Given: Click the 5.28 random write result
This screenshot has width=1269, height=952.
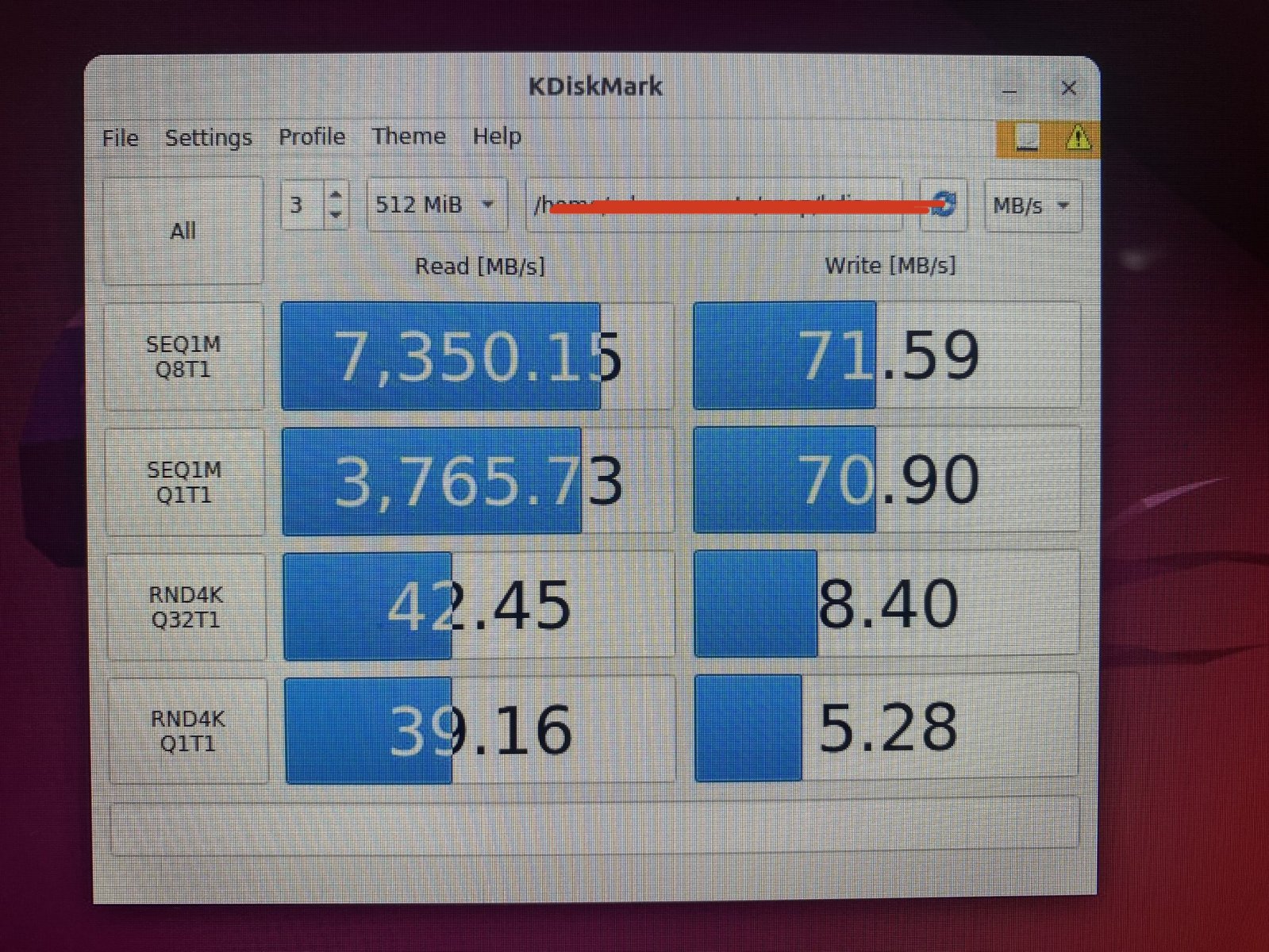Looking at the screenshot, I should 886,727.
